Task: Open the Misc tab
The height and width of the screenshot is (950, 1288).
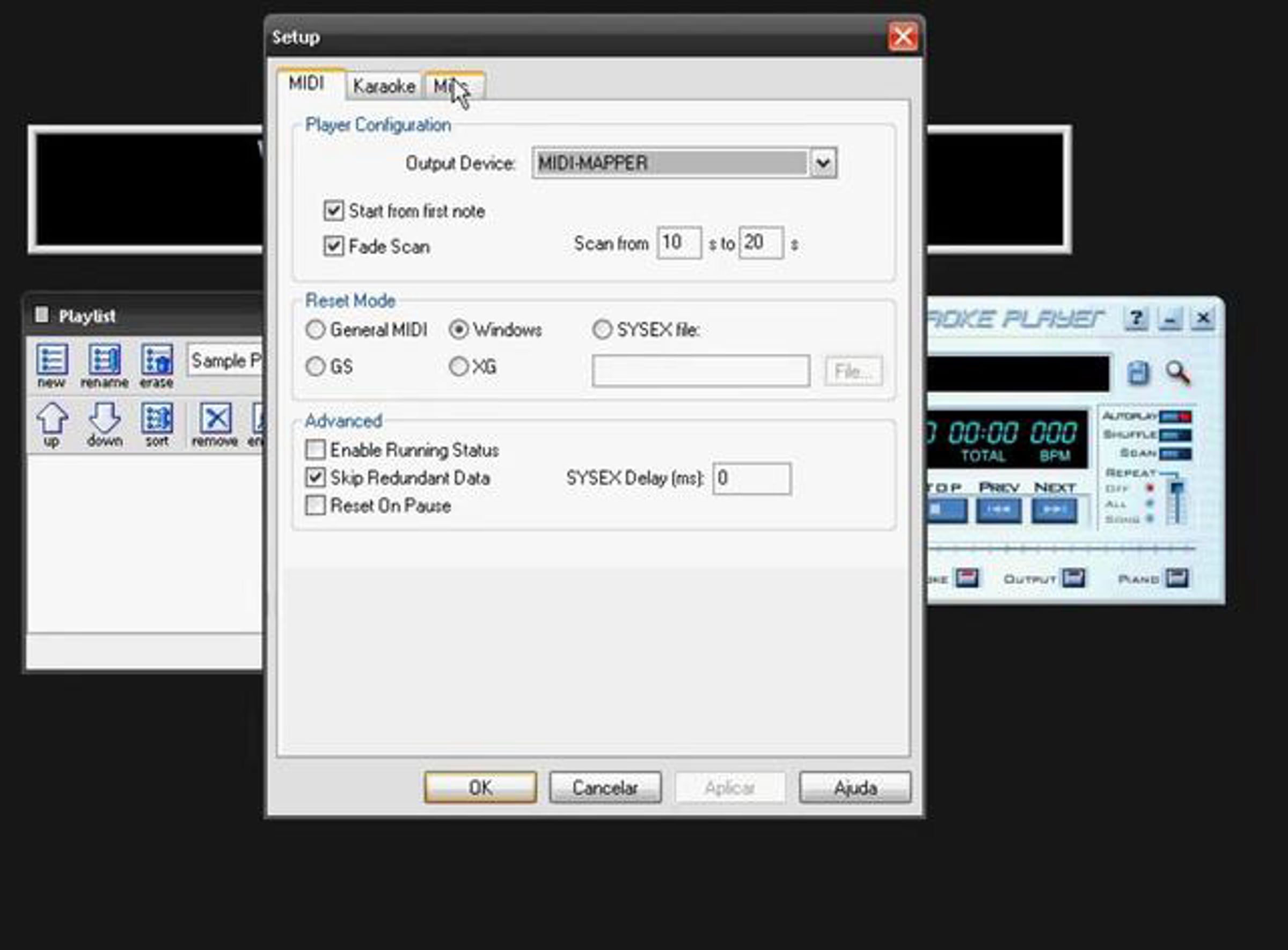Action: click(453, 87)
